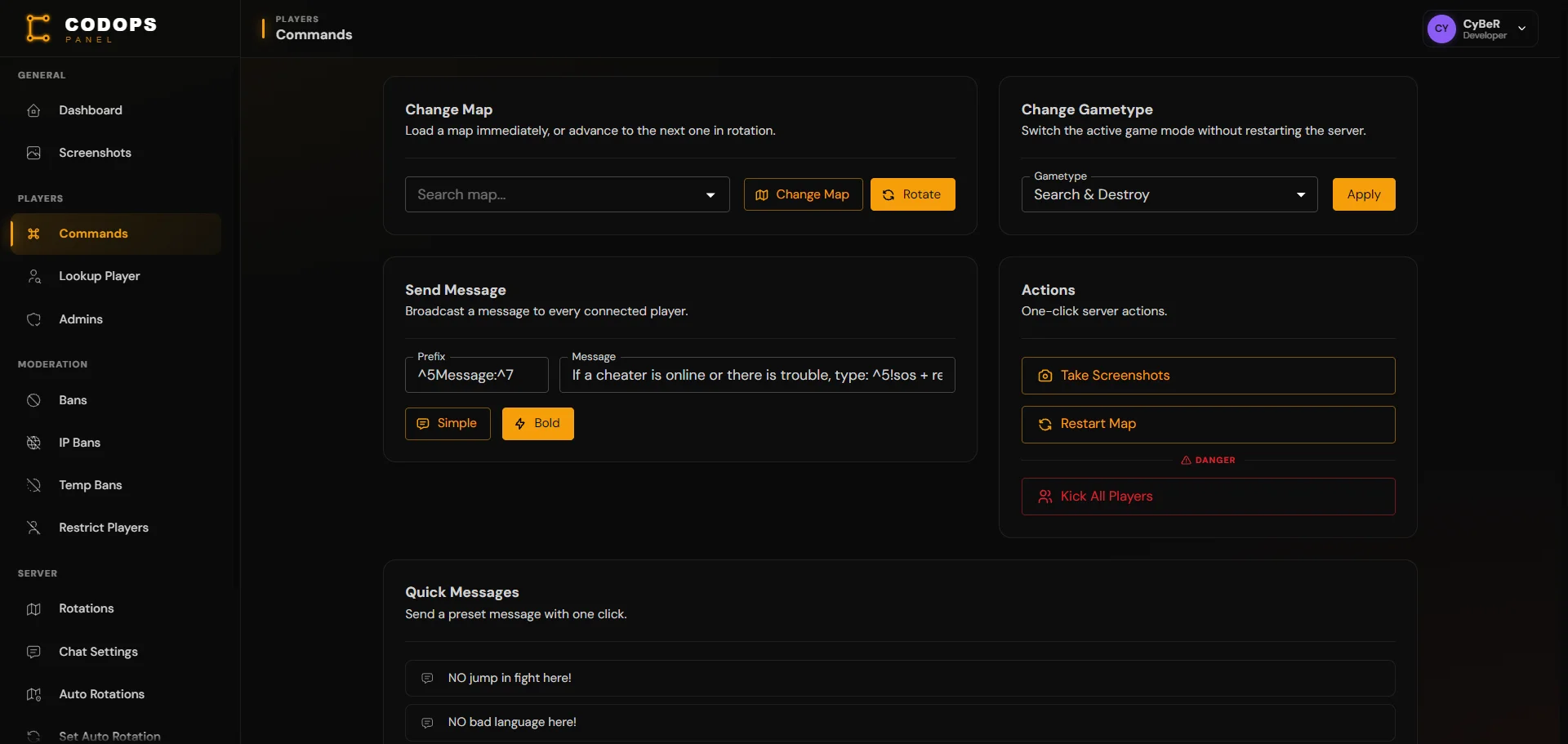
Task: Open the Lookup Player page
Action: [x=115, y=276]
